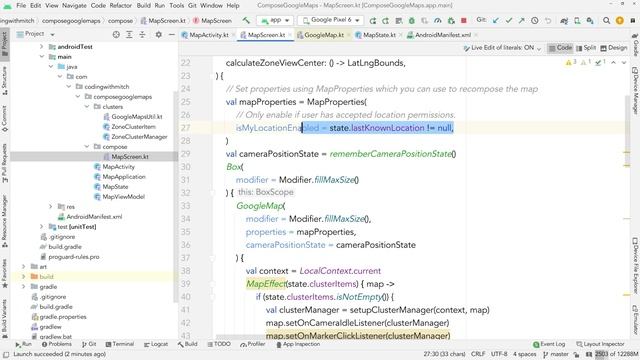The image size is (640, 360).
Task: Click the Expand All icon in Project panel
Action: coord(129,35)
